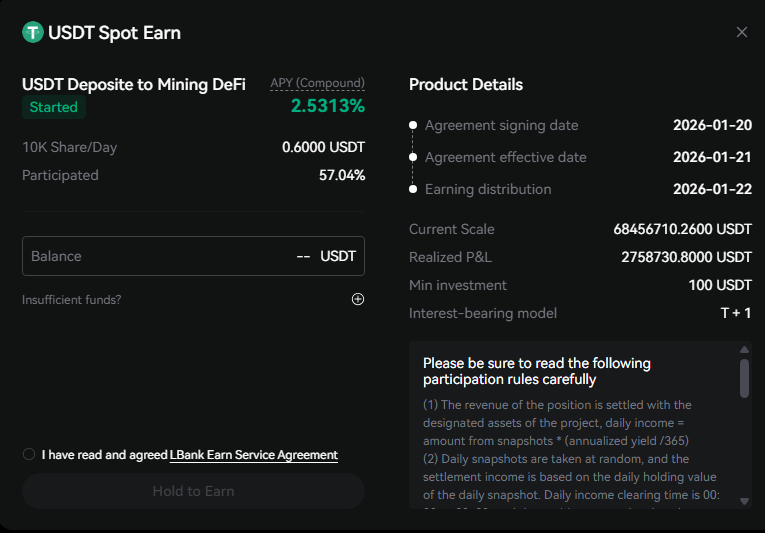Click the Realized P&L label
Viewport: 765px width, 533px height.
pos(450,257)
